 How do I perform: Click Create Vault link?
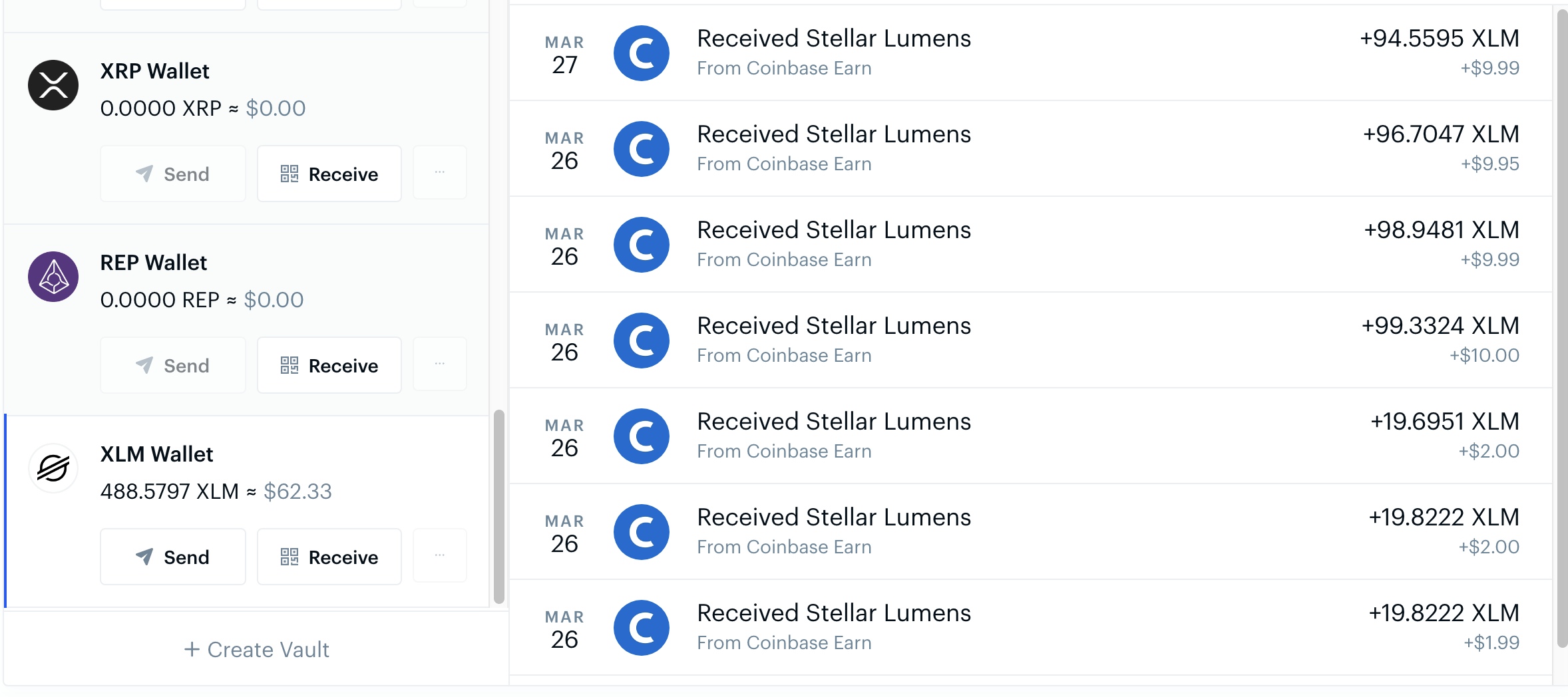click(x=257, y=649)
